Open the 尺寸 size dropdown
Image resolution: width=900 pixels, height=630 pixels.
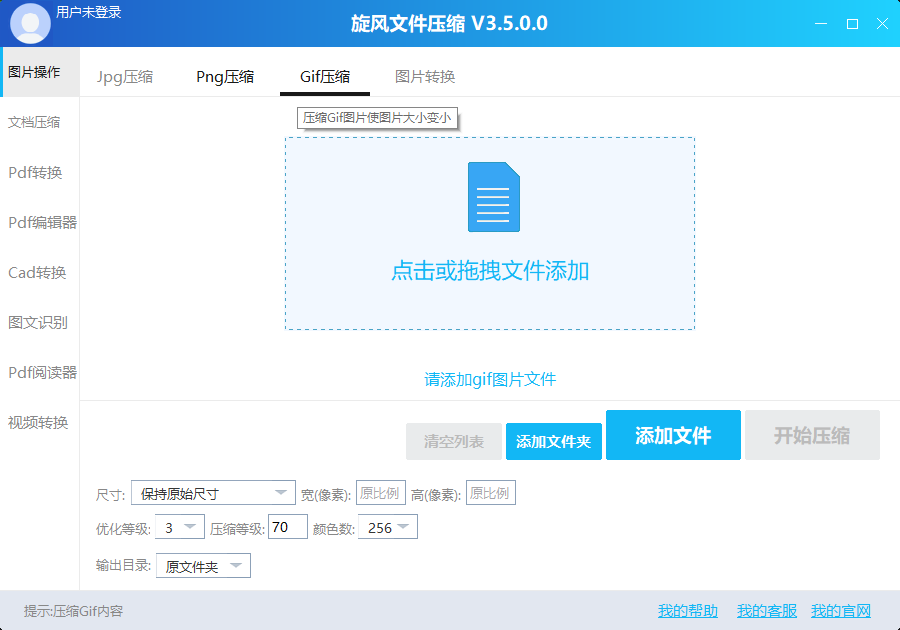pyautogui.click(x=213, y=493)
